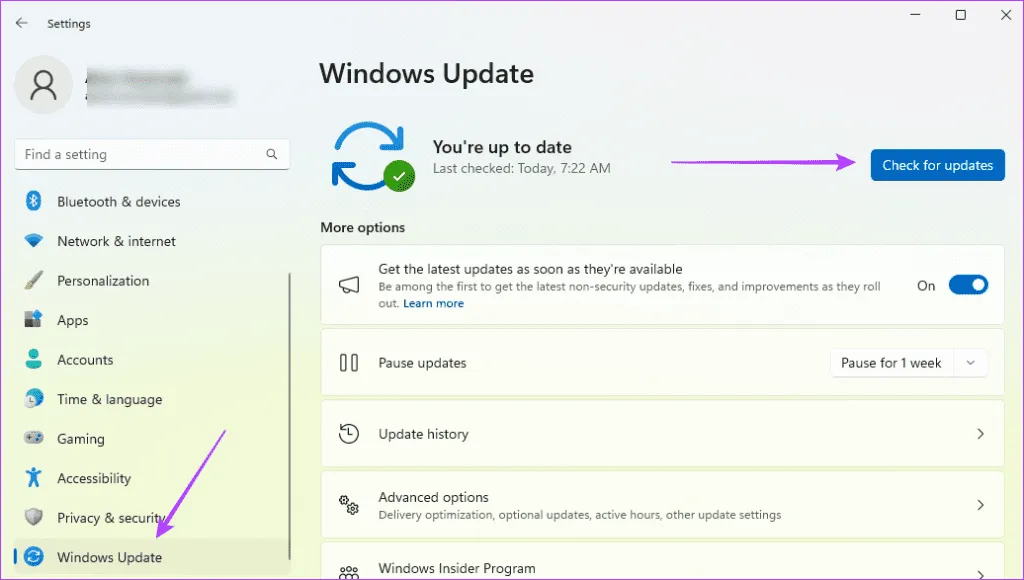This screenshot has height=580, width=1024.
Task: Expand Update history with its chevron
Action: click(x=980, y=434)
